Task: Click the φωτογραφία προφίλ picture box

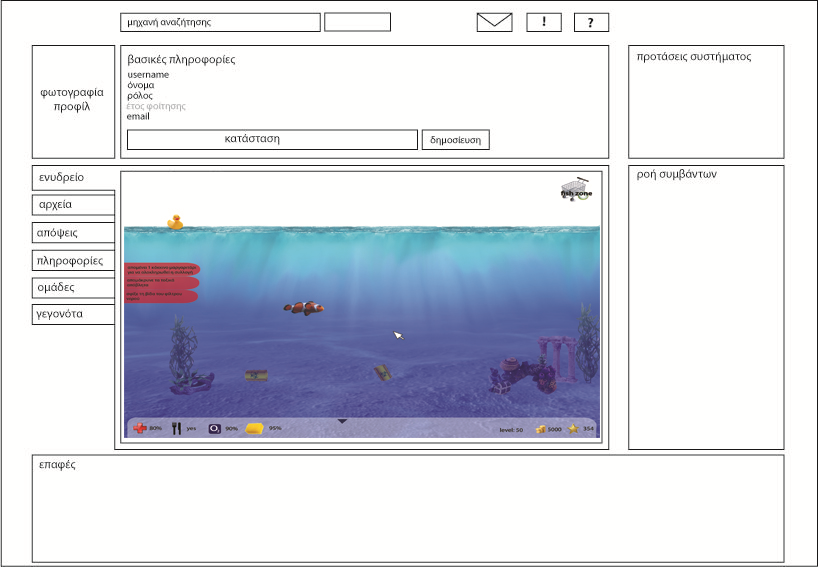Action: pos(73,102)
